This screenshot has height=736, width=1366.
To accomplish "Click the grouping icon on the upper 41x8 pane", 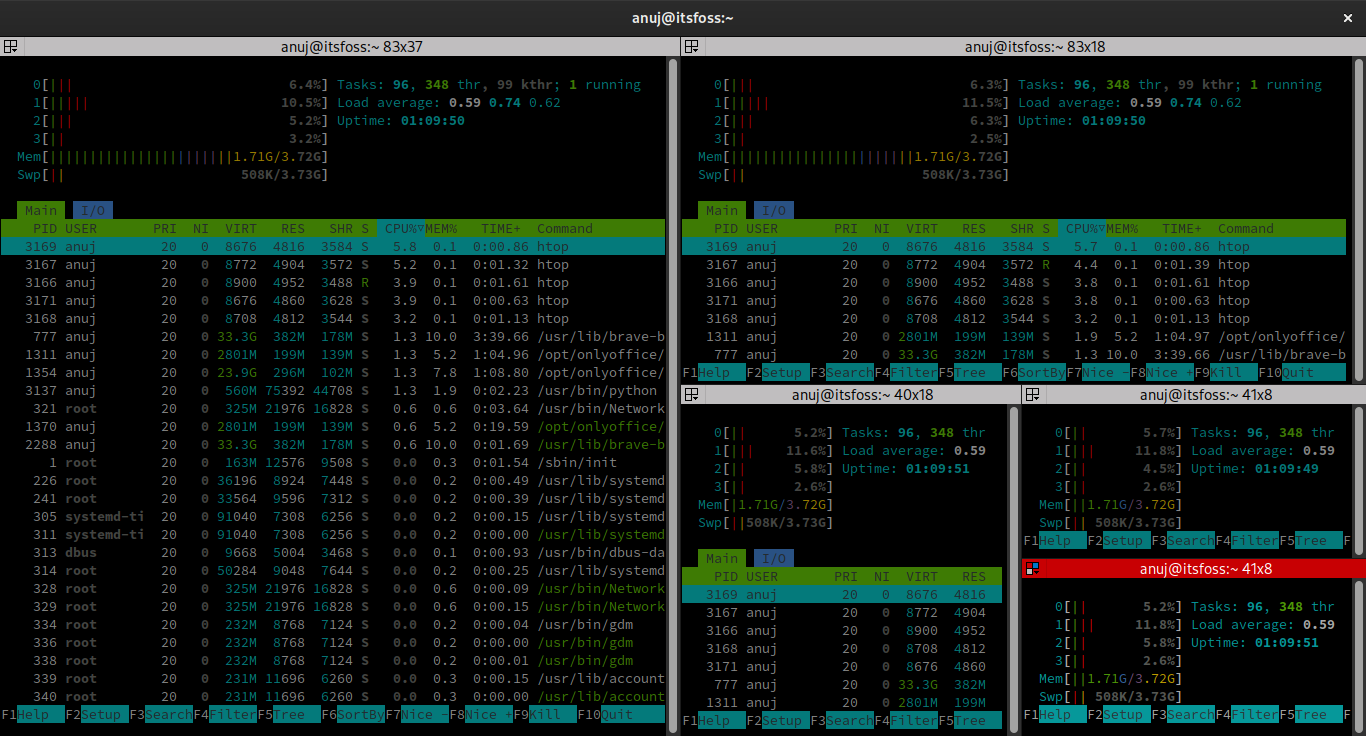I will pos(1032,394).
